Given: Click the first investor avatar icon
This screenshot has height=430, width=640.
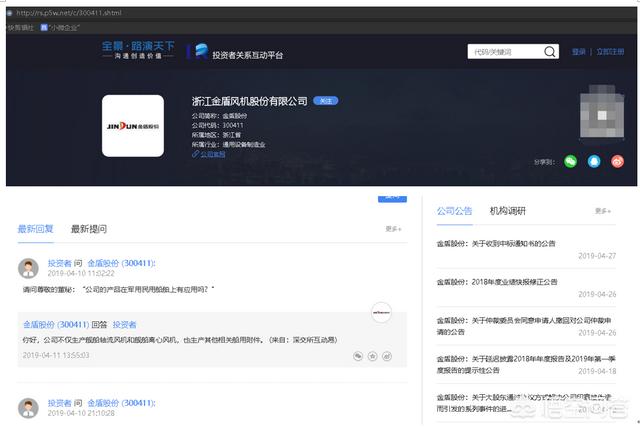Looking at the screenshot, I should [28, 268].
